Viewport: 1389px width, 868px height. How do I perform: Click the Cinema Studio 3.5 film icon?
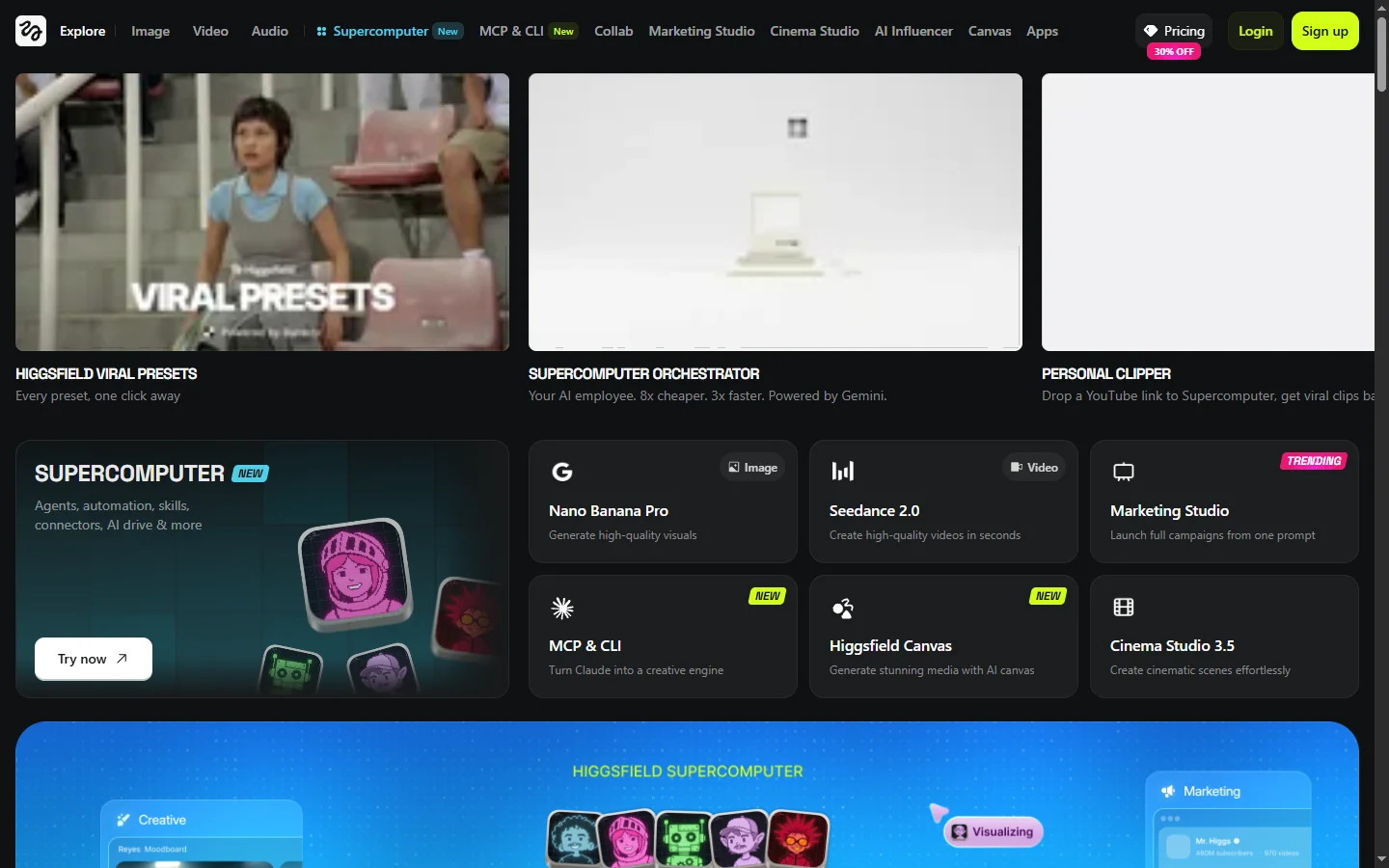click(1124, 607)
